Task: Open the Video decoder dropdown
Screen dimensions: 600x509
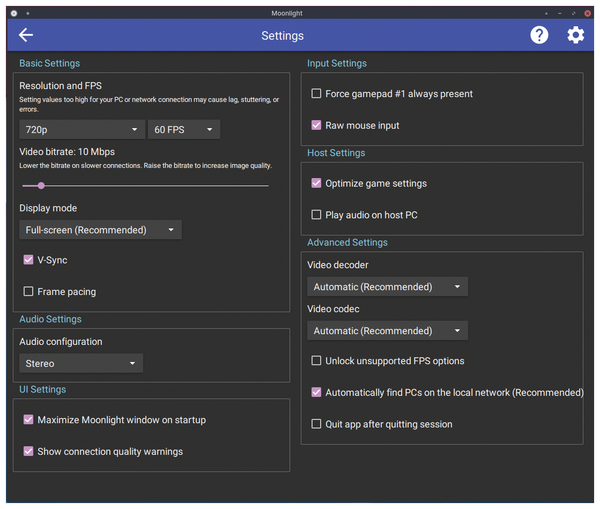Action: tap(387, 287)
